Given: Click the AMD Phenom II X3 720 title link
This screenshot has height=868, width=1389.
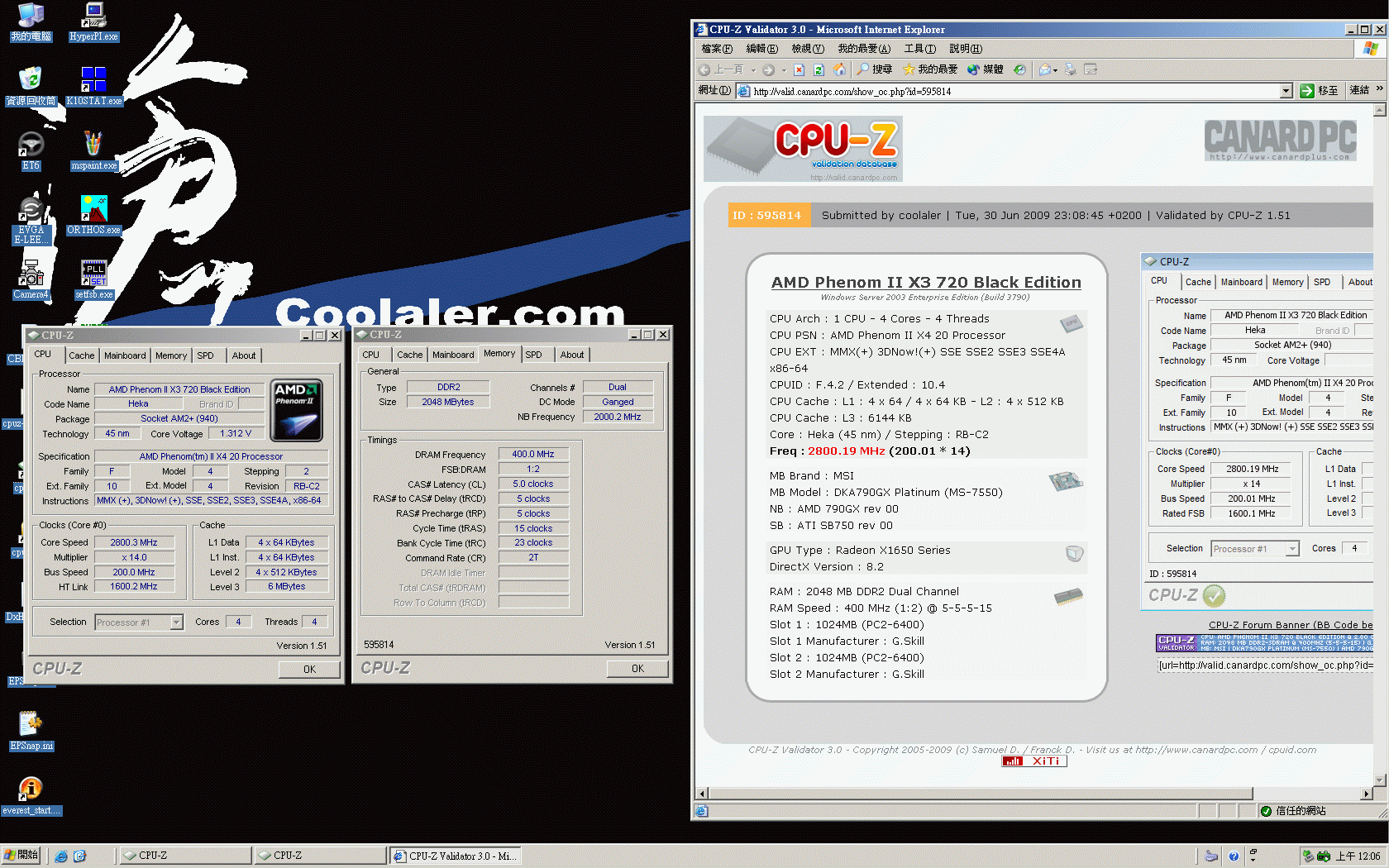Looking at the screenshot, I should click(926, 283).
